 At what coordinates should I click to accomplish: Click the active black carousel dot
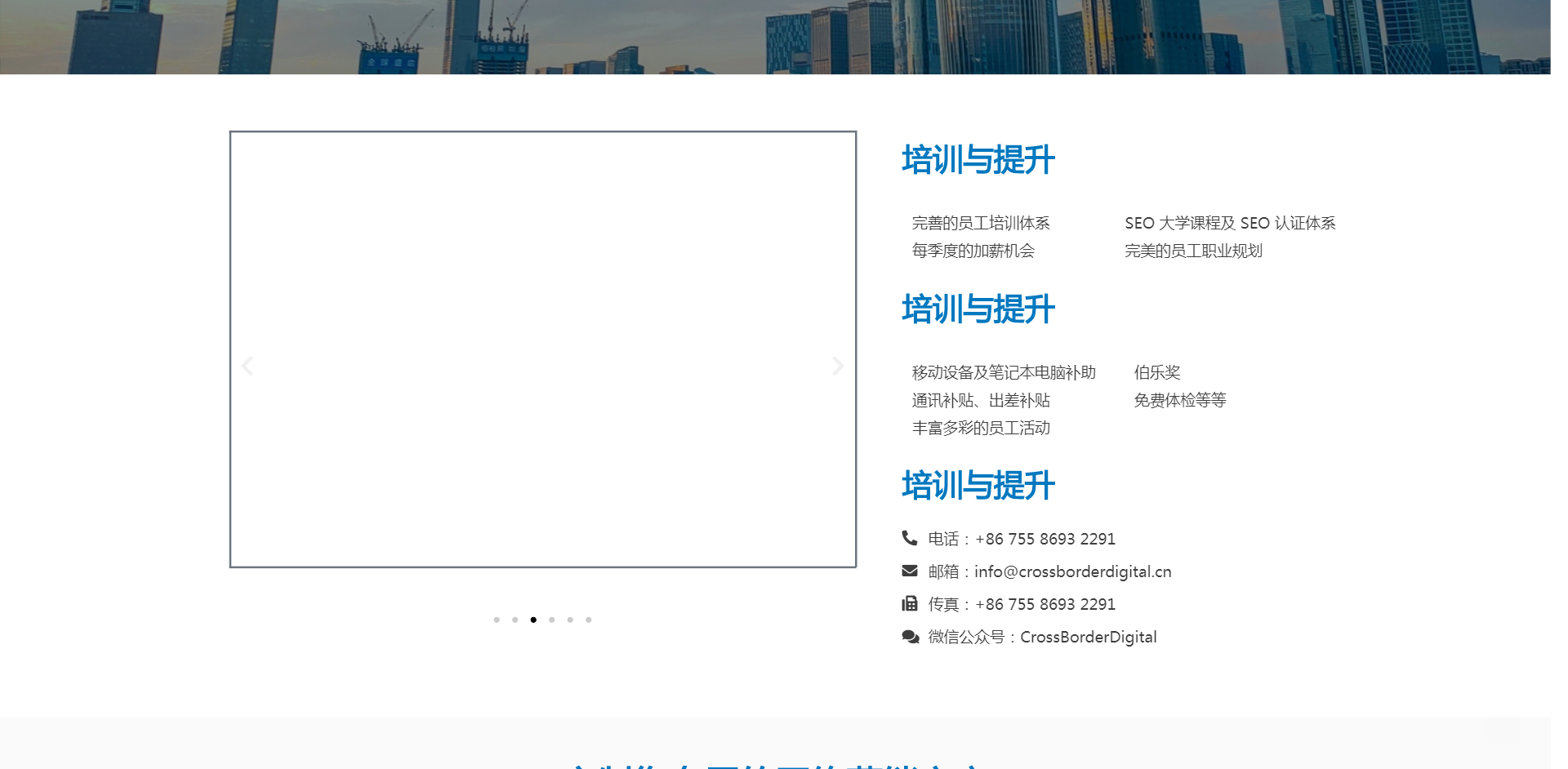[533, 620]
